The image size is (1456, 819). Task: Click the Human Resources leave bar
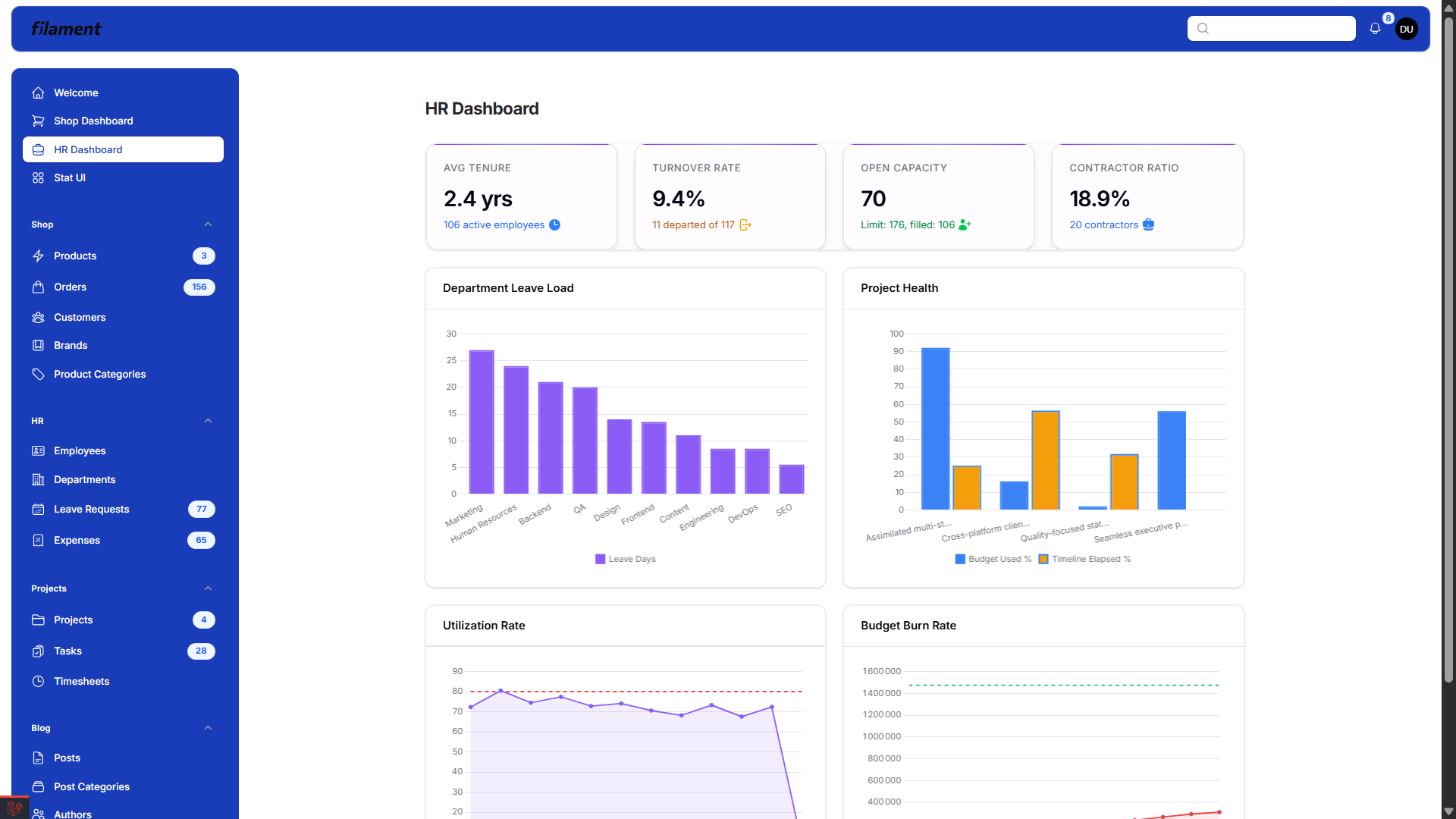coord(516,430)
